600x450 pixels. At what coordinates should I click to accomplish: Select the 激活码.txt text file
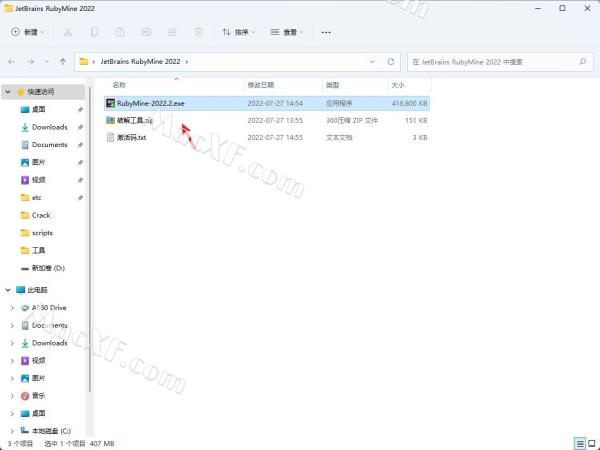tap(267, 137)
